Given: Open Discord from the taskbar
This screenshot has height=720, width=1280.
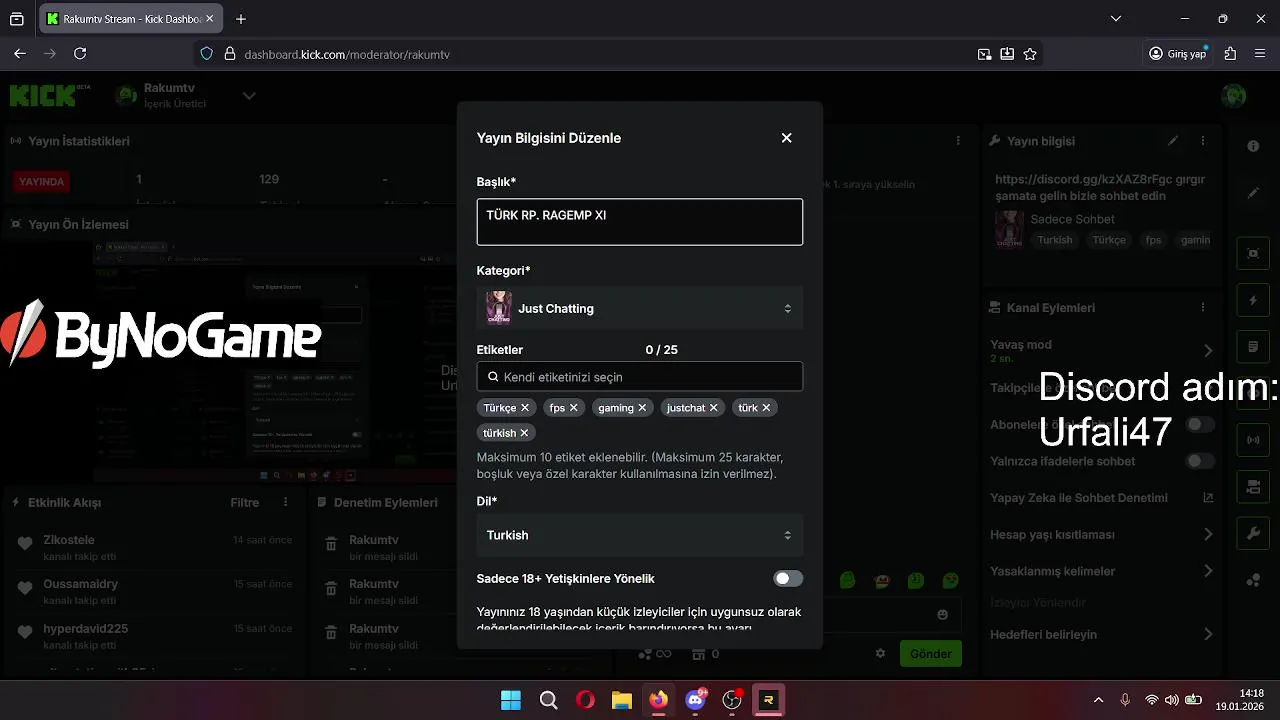Looking at the screenshot, I should pyautogui.click(x=695, y=700).
